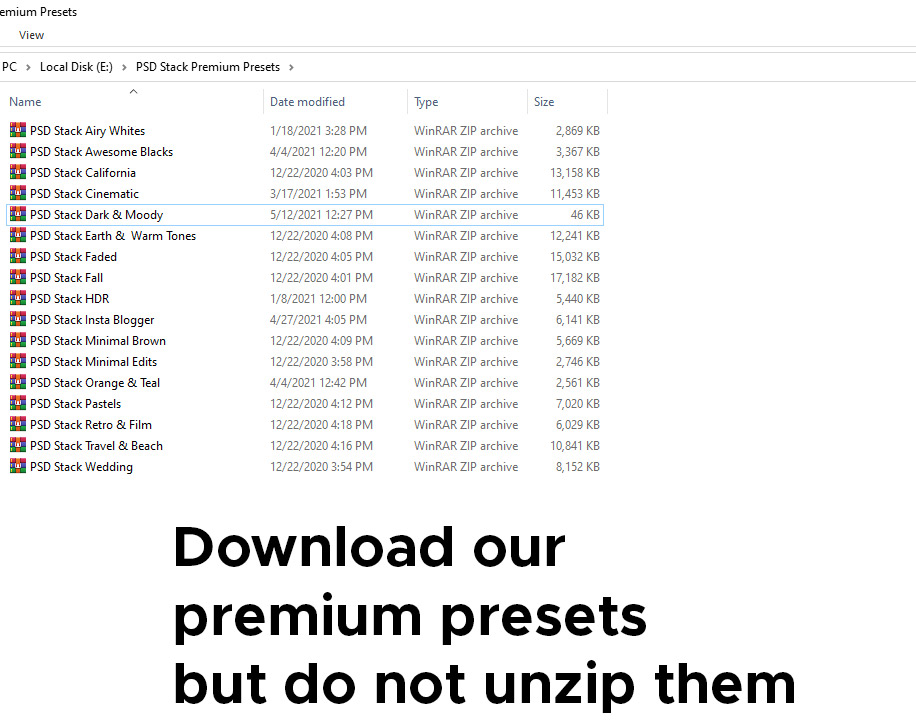Click the archive icon of PSD Stack Travel & Beach
Screen dimensions: 916x720
click(18, 445)
